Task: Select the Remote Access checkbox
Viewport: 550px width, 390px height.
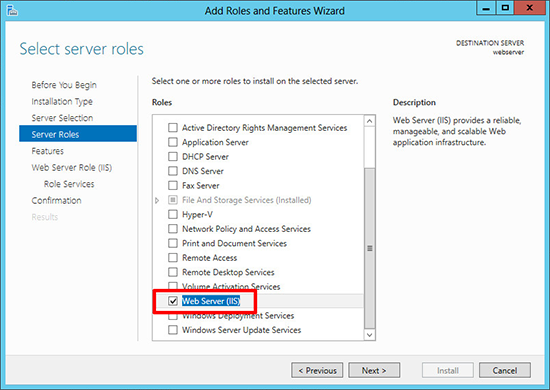Action: tap(173, 258)
